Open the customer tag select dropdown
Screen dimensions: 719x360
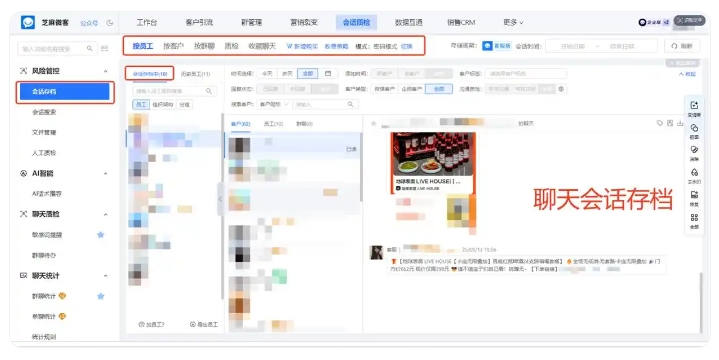pyautogui.click(x=526, y=73)
